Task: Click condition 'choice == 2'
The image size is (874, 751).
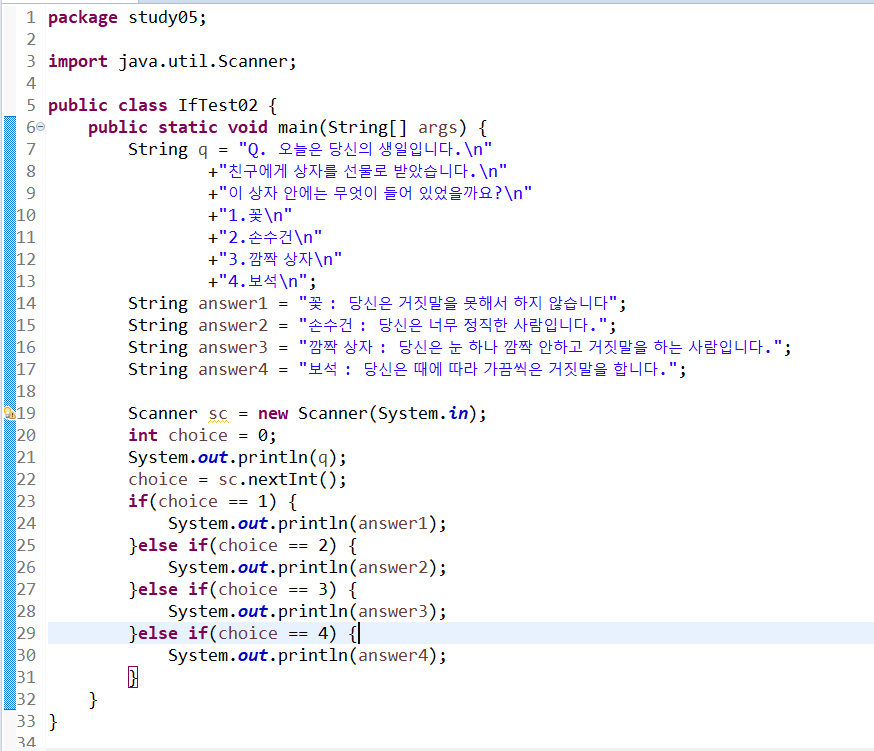Action: tap(273, 546)
